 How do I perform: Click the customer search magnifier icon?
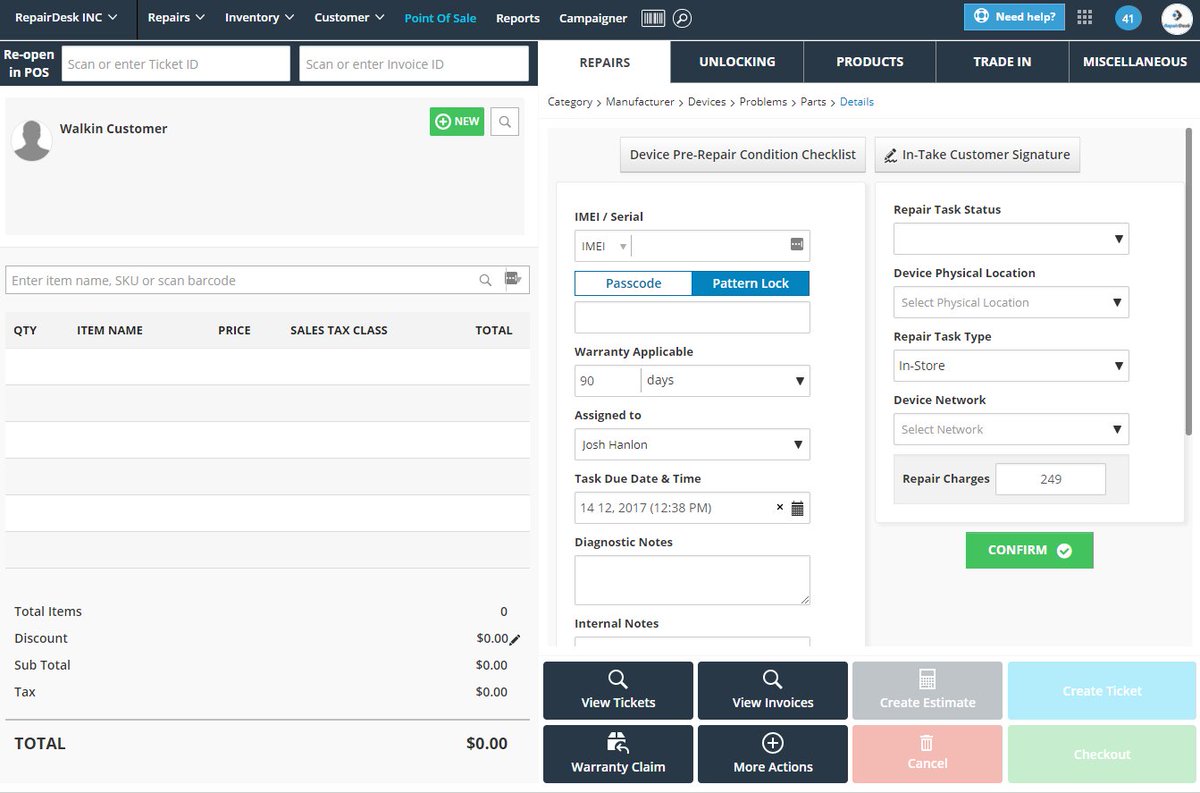[505, 121]
